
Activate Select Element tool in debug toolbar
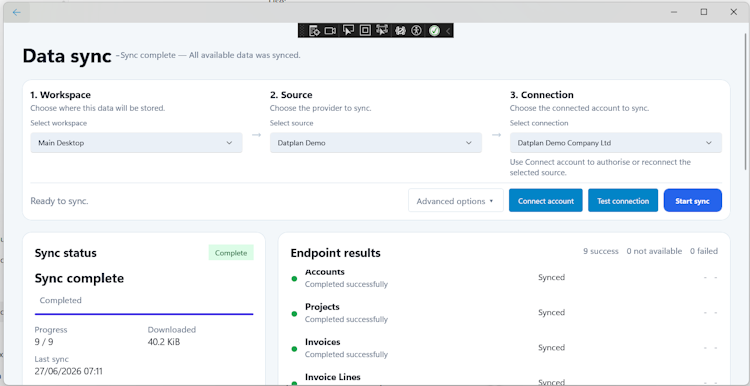pyautogui.click(x=348, y=31)
